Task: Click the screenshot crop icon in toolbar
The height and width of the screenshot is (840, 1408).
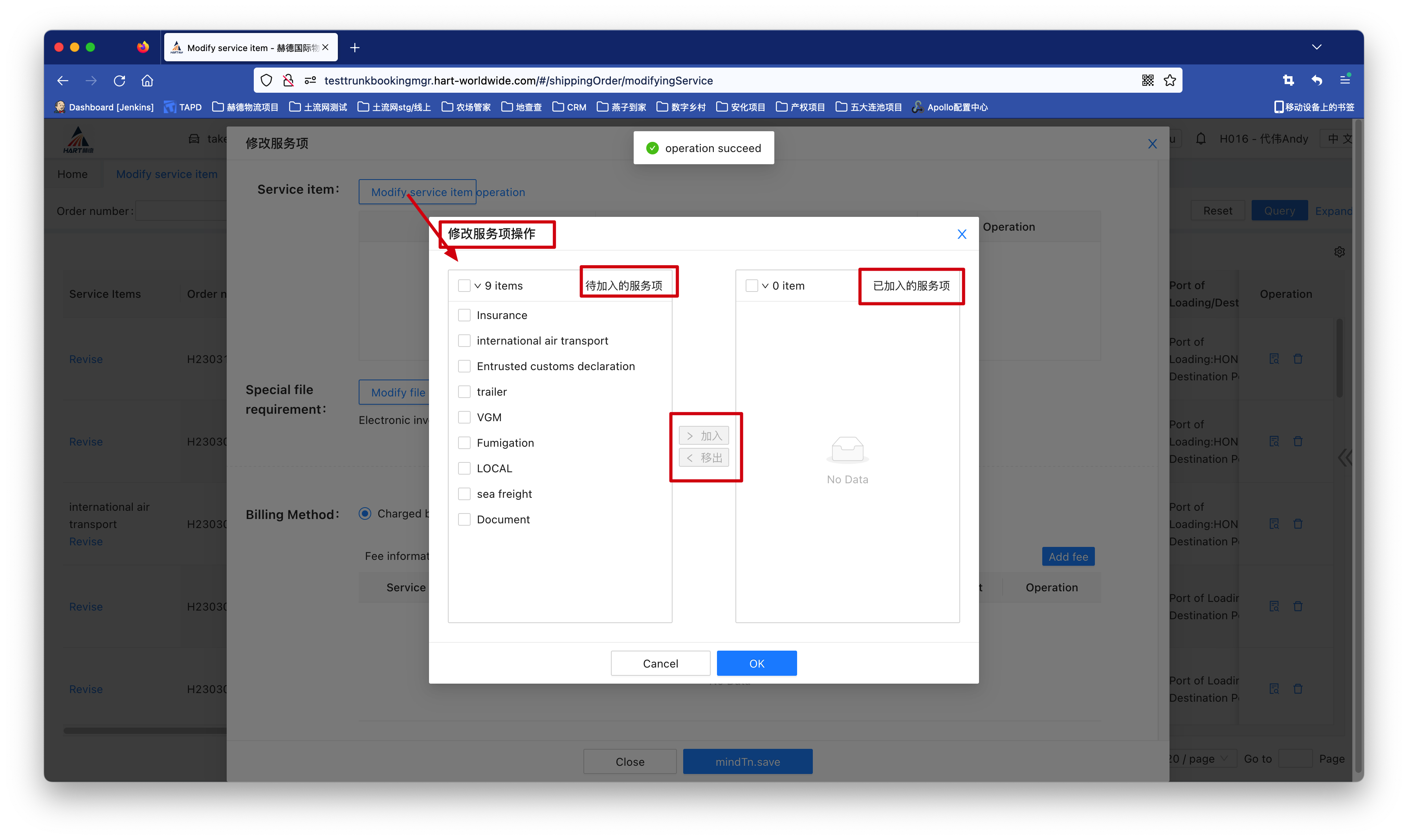Action: 1289,81
